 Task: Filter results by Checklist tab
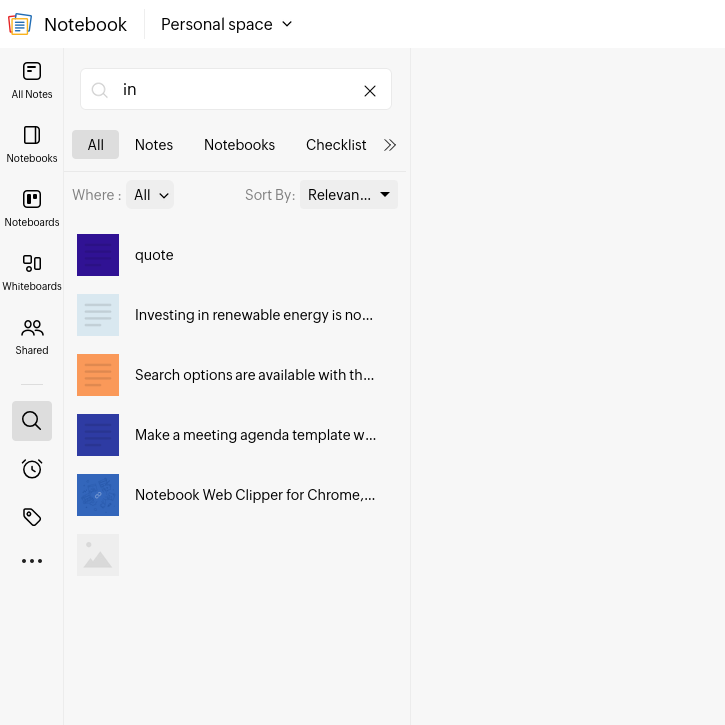pos(336,145)
